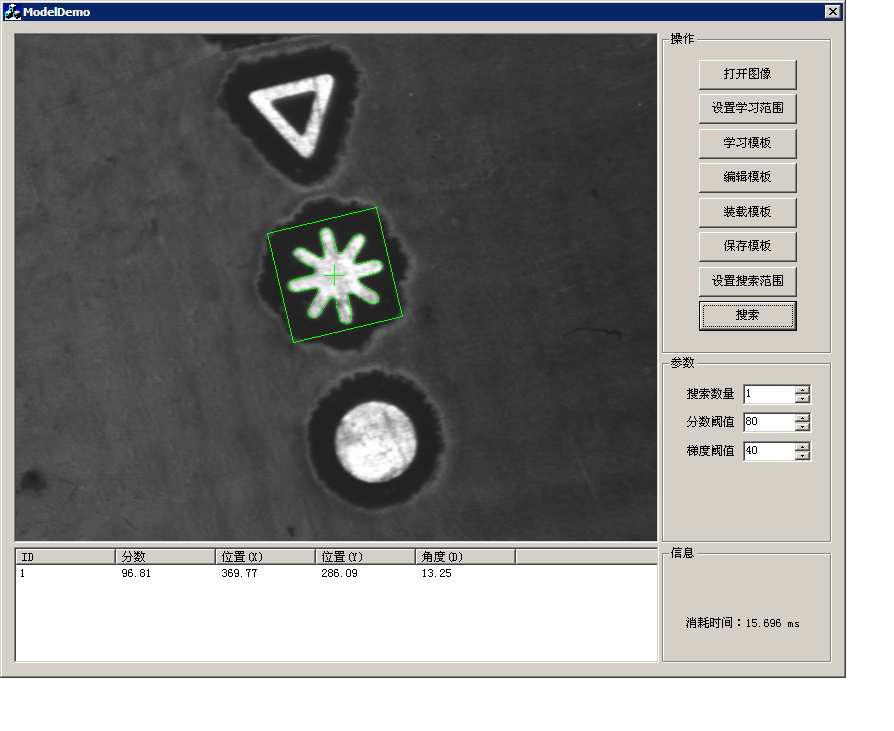894x731 pixels.
Task: Run the search with 搜索 button
Action: point(747,315)
